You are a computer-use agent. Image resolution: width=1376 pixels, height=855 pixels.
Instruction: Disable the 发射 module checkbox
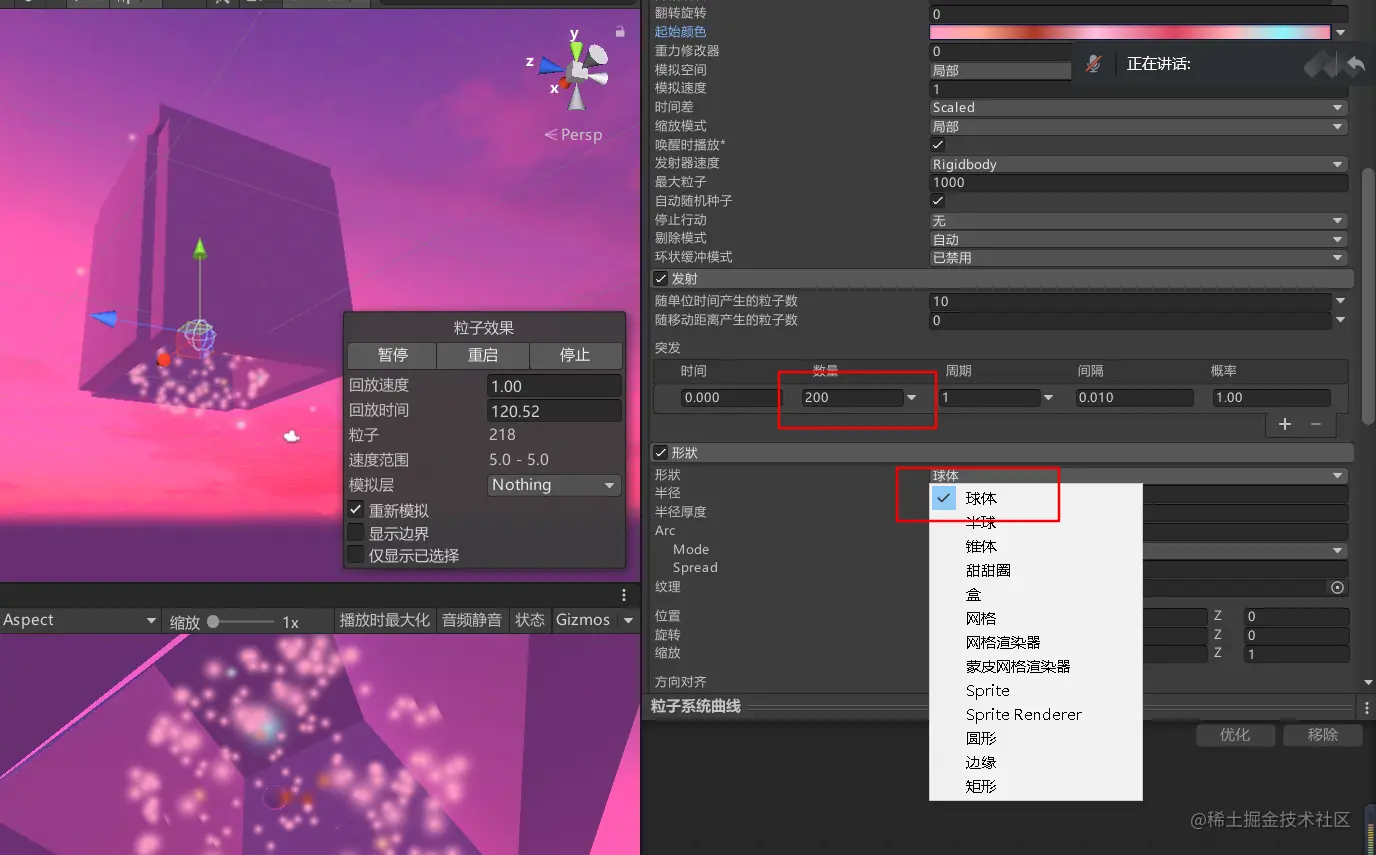(660, 279)
